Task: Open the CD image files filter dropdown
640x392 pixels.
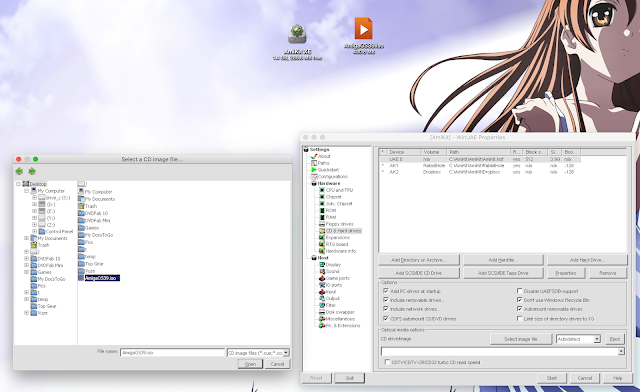Action: [x=286, y=352]
